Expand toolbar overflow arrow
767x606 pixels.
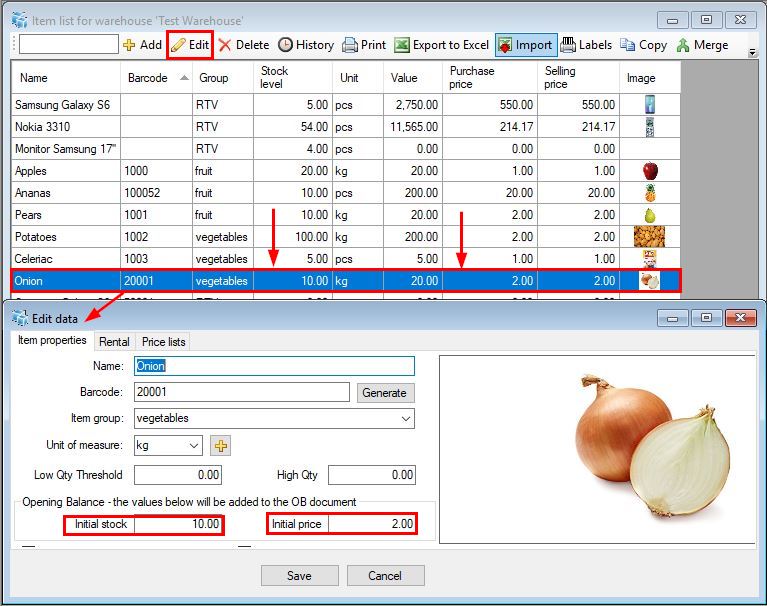pos(752,52)
